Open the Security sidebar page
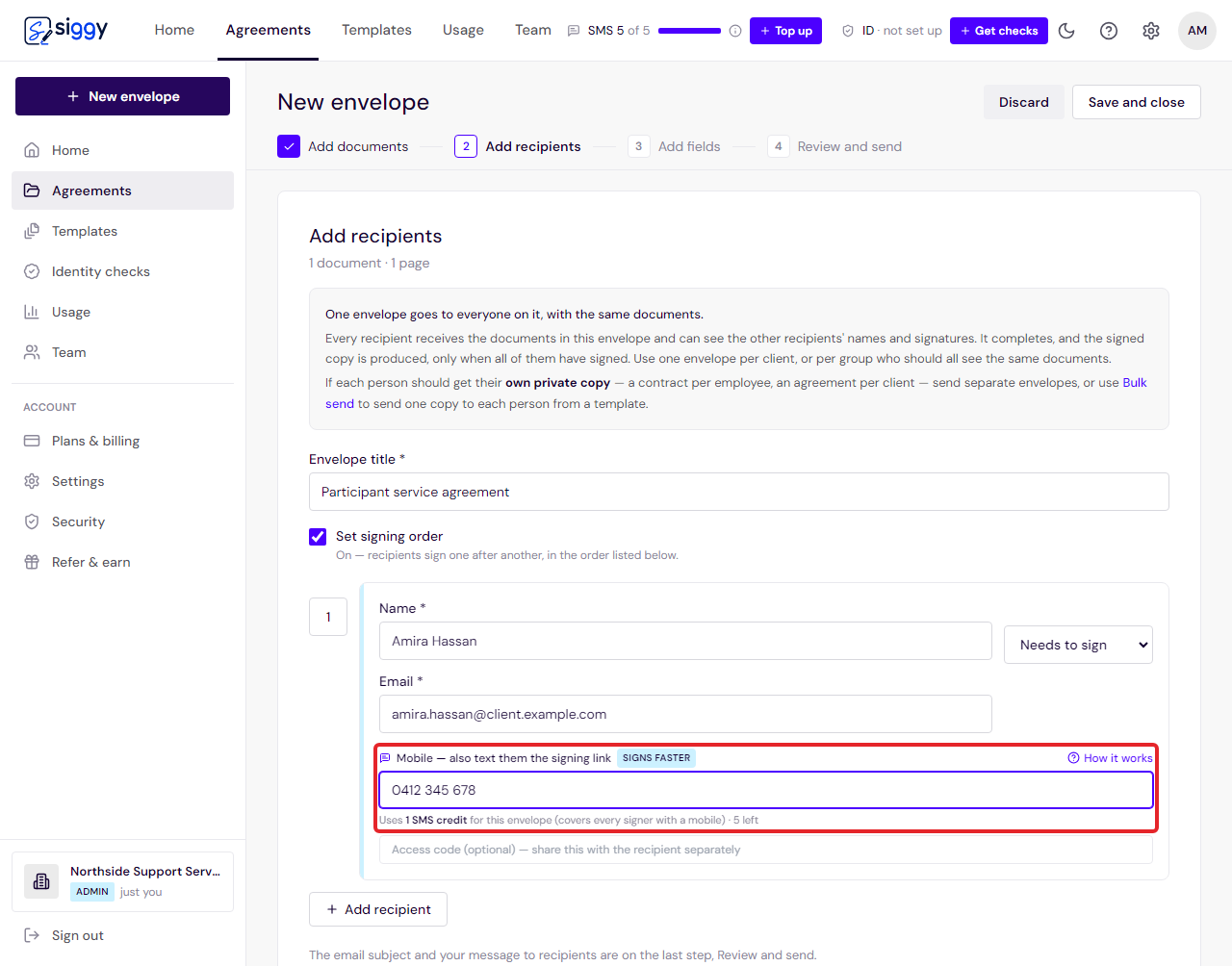Image resolution: width=1232 pixels, height=966 pixels. coord(122,521)
